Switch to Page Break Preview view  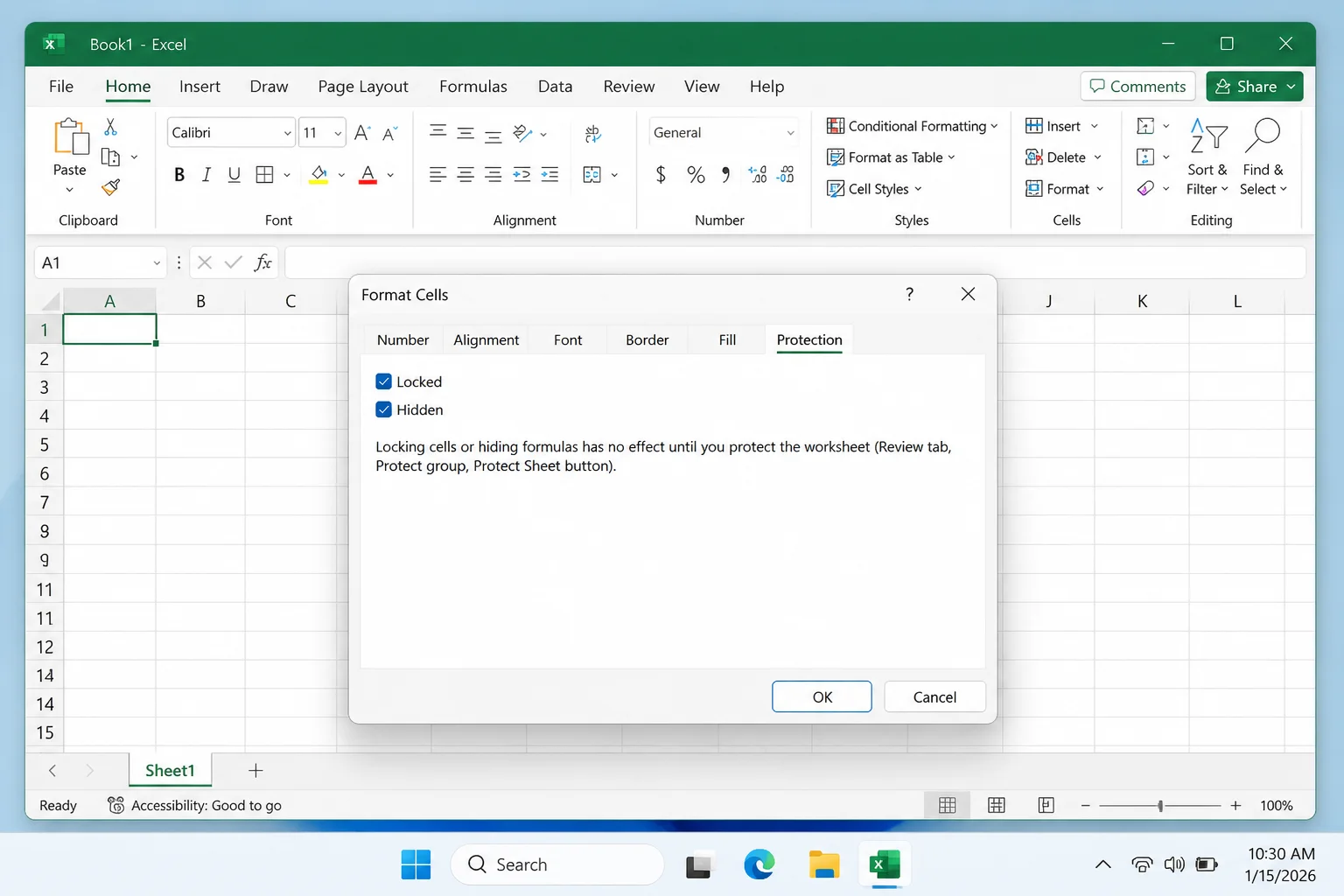(x=1046, y=805)
